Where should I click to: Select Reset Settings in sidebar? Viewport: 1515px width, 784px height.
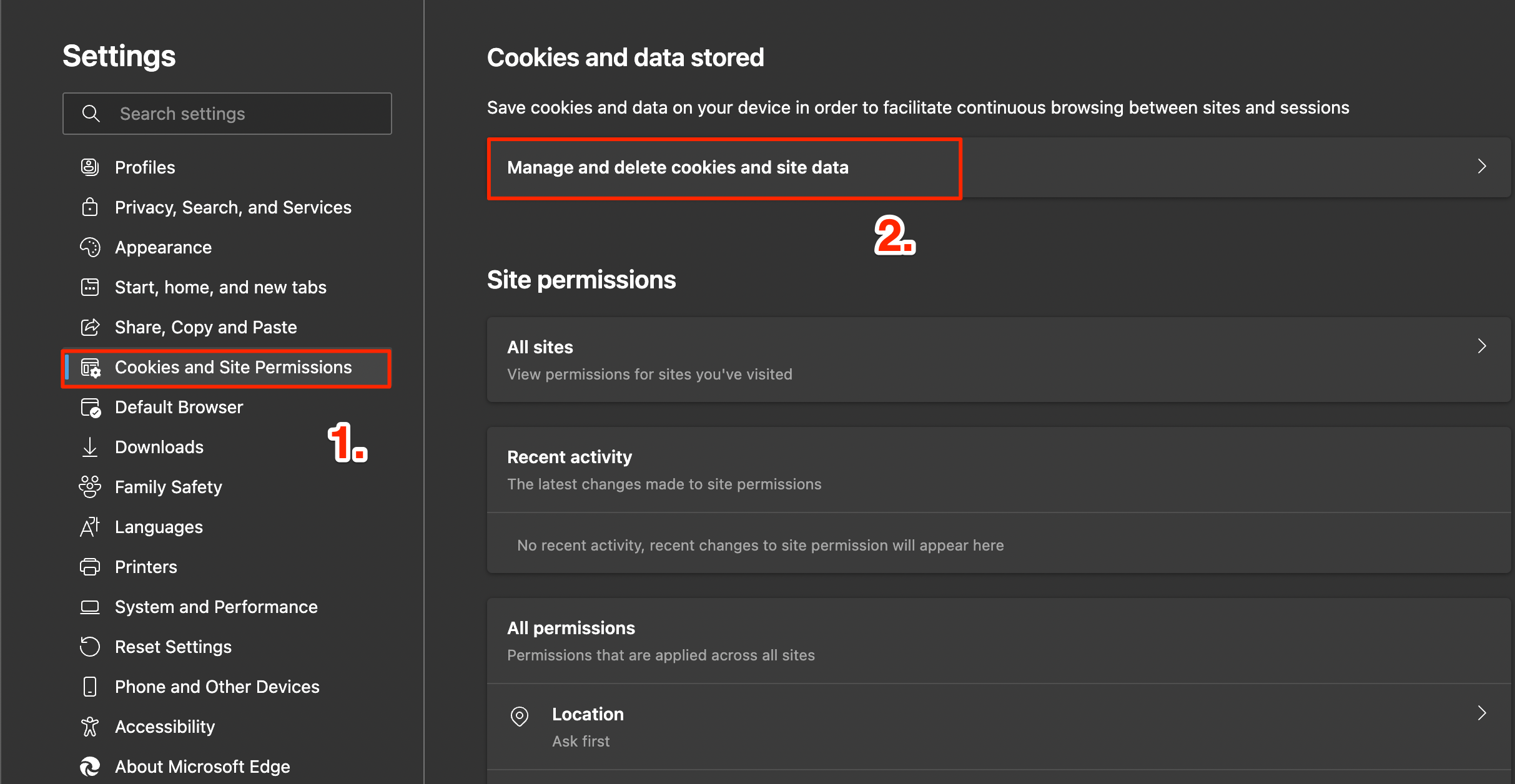[x=173, y=647]
